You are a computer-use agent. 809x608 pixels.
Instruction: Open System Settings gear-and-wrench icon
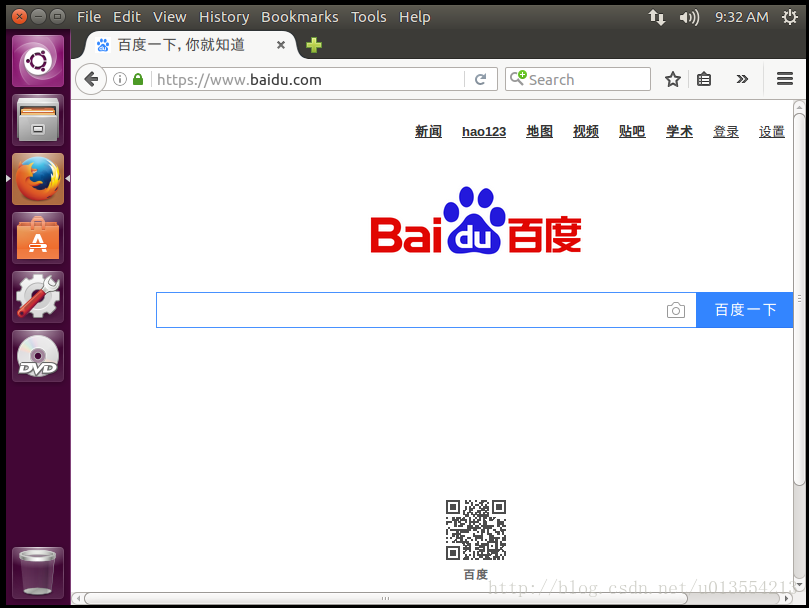pyautogui.click(x=38, y=297)
